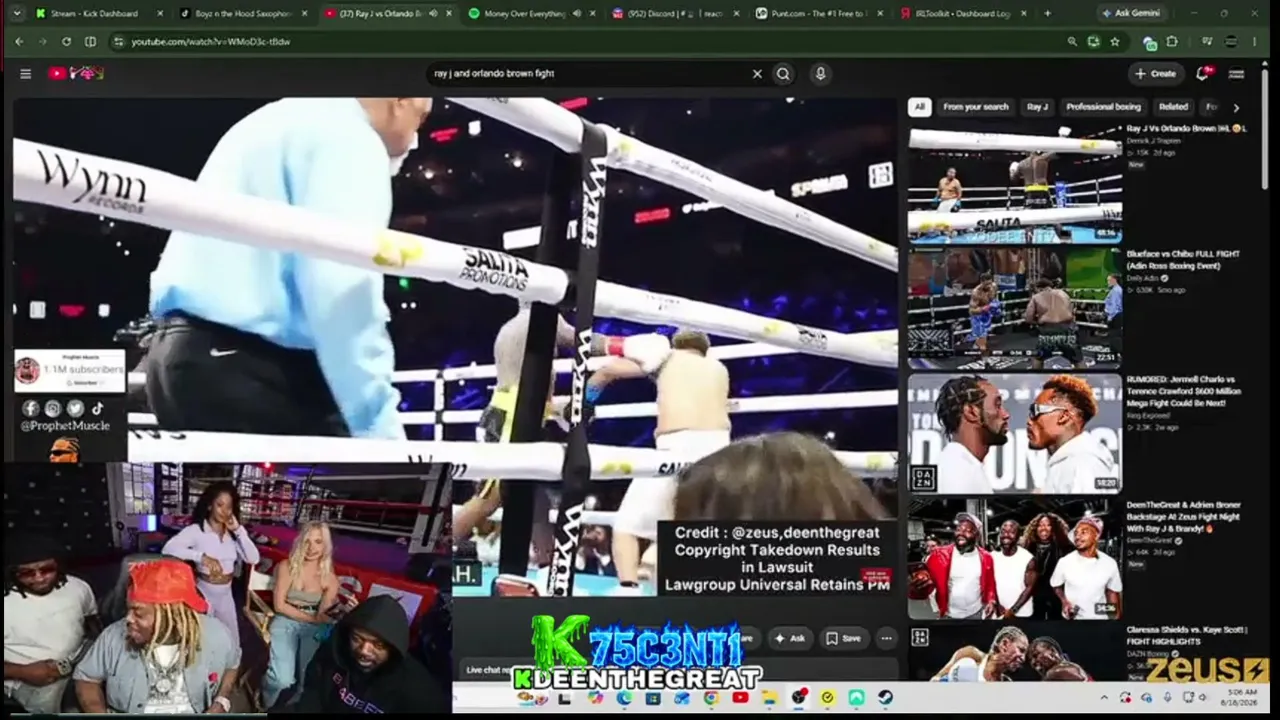This screenshot has height=720, width=1280.
Task: Select the All filter chip
Action: pos(919,107)
